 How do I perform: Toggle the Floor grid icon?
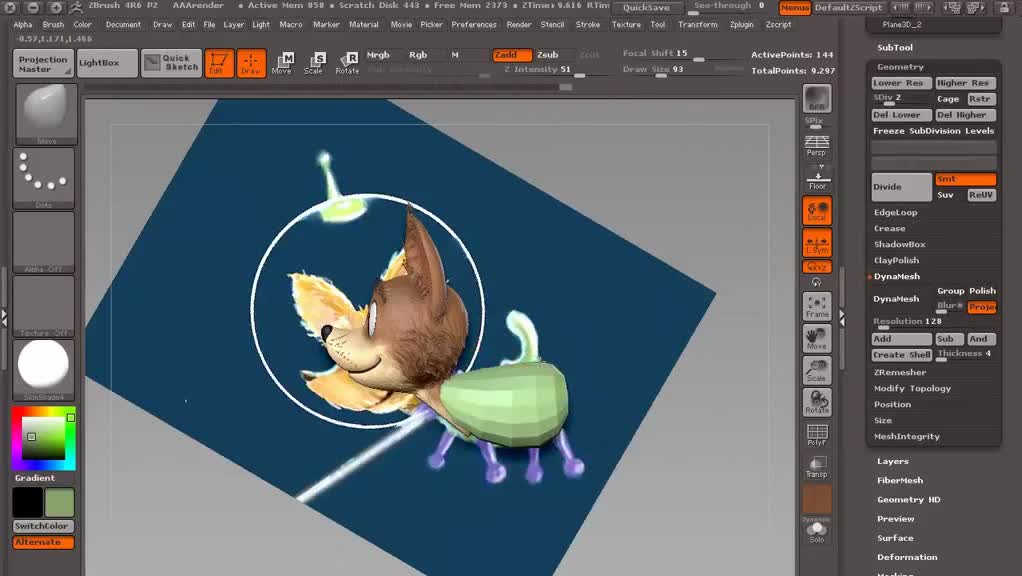click(817, 180)
